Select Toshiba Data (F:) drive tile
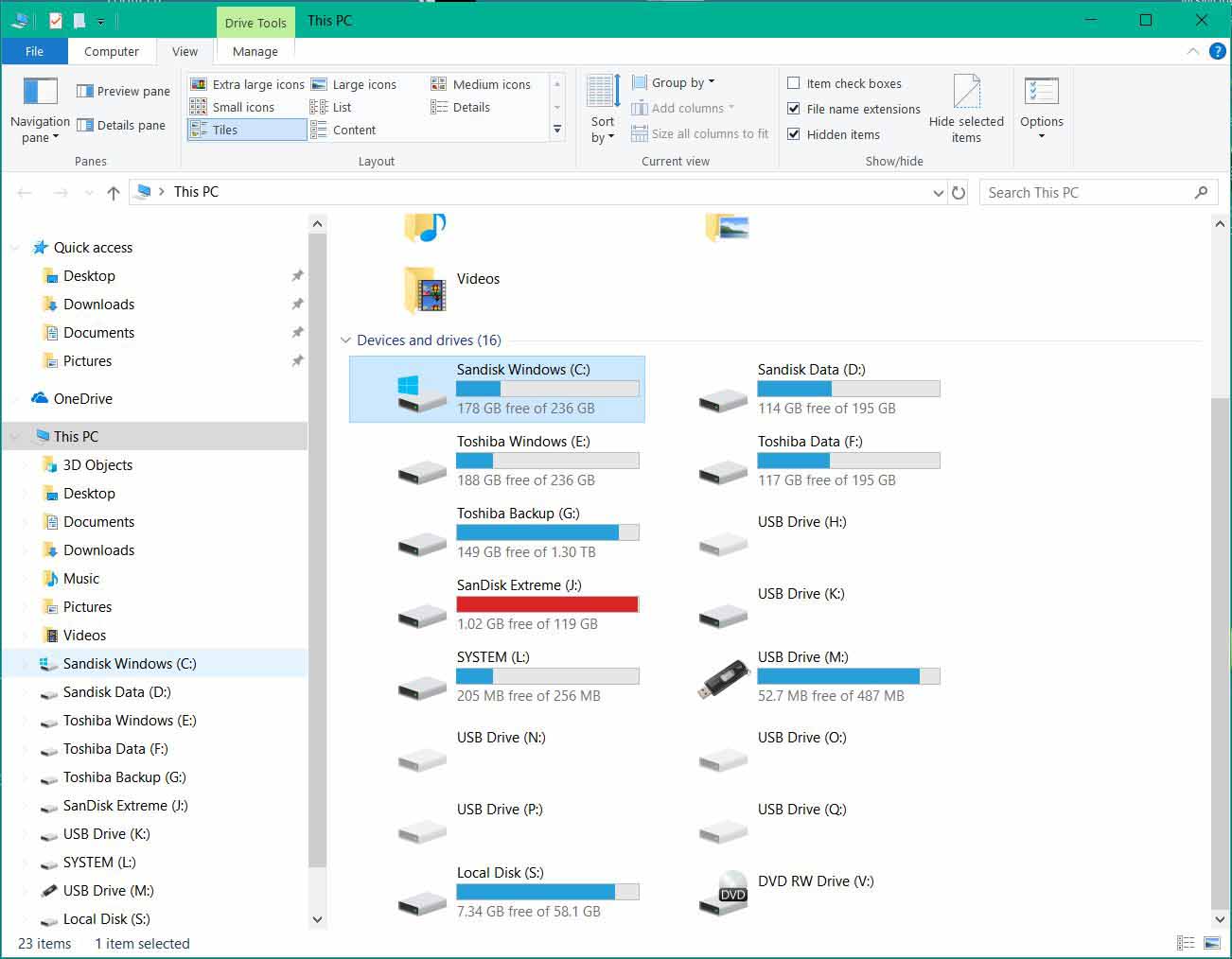Image resolution: width=1232 pixels, height=959 pixels. pyautogui.click(x=798, y=461)
